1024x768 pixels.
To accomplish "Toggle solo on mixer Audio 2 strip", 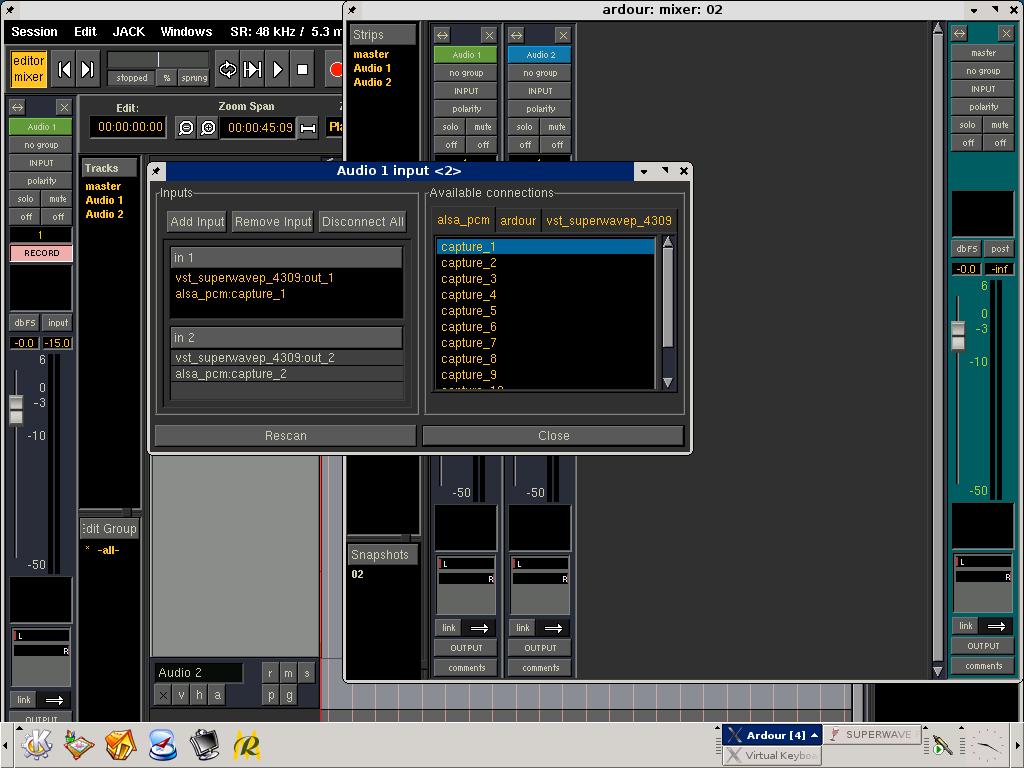I will click(524, 127).
